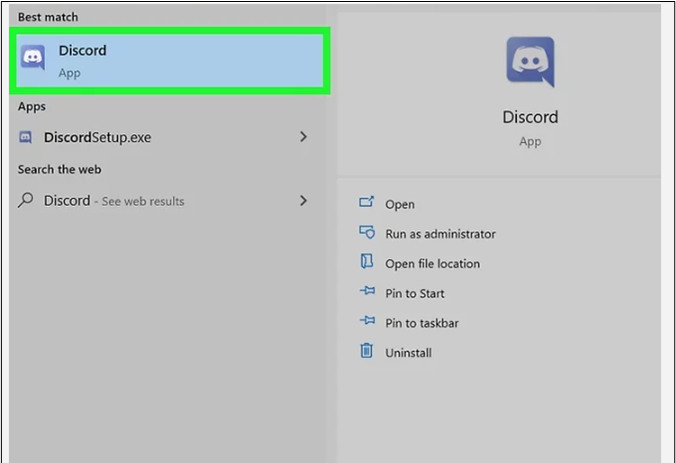This screenshot has height=463, width=676.
Task: Click the Discord title in preview pane
Action: [530, 117]
